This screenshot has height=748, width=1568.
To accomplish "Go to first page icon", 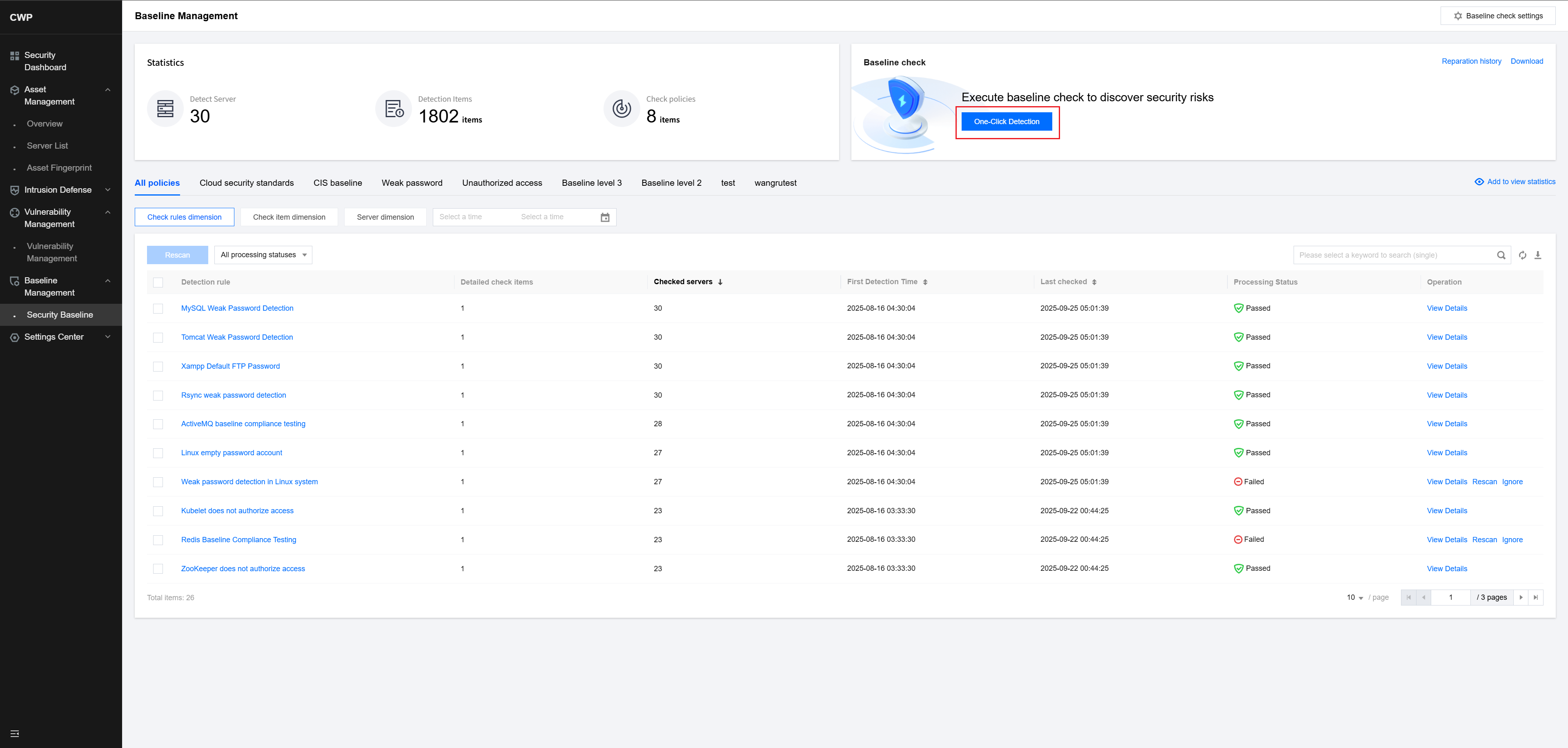I will point(1408,598).
